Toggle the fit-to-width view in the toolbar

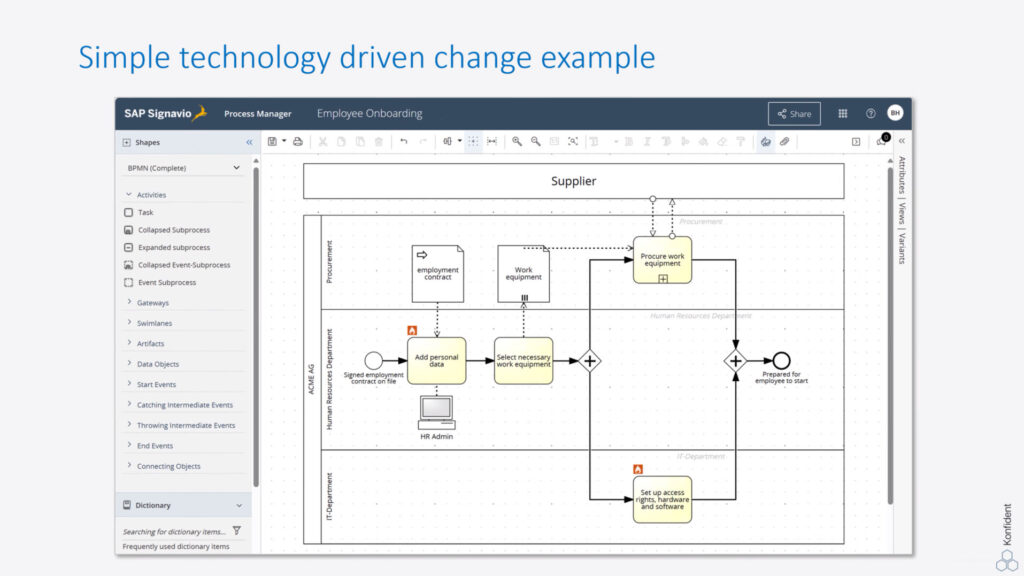pyautogui.click(x=492, y=141)
